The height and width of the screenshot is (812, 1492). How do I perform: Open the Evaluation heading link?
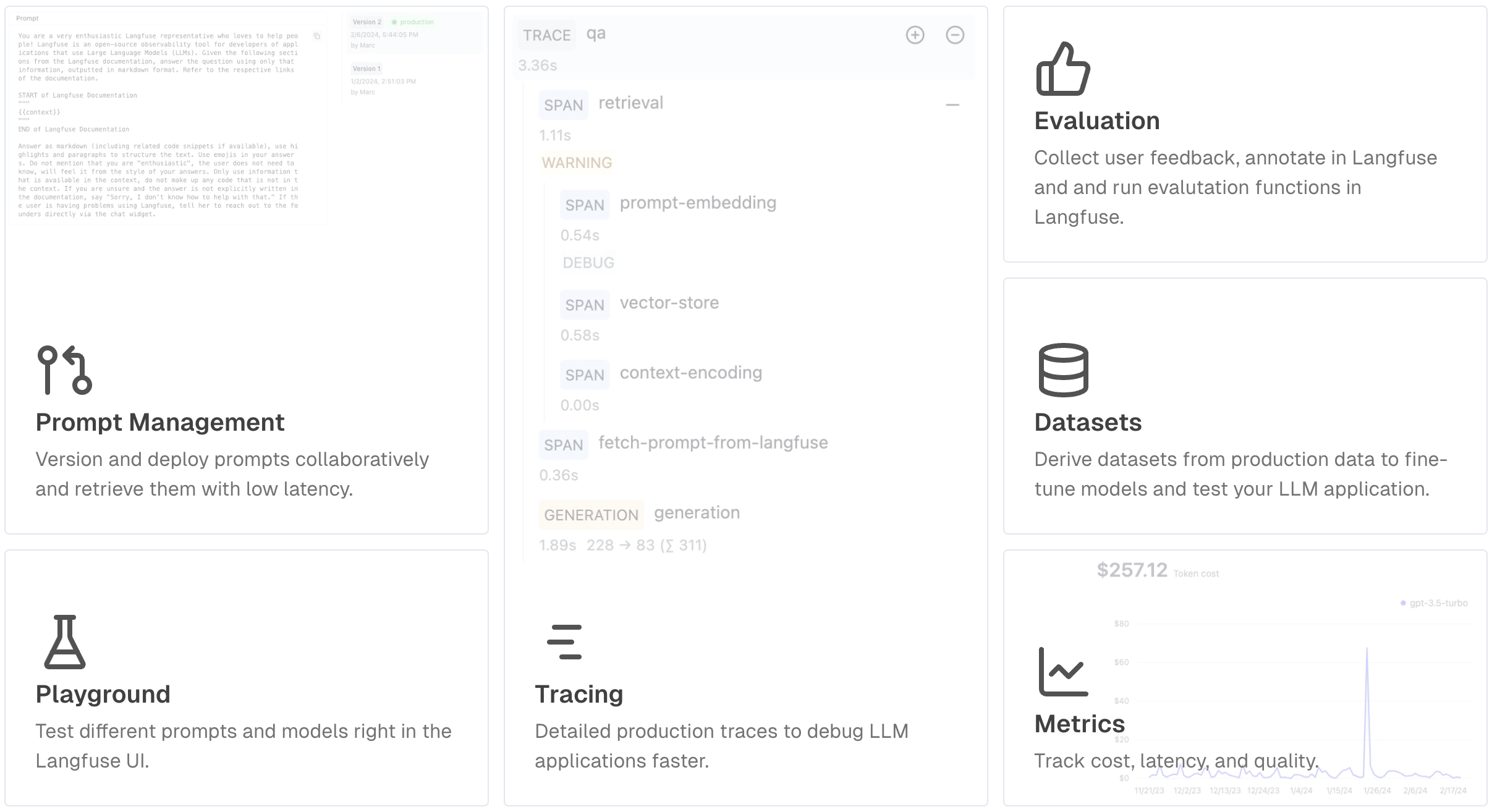1096,121
